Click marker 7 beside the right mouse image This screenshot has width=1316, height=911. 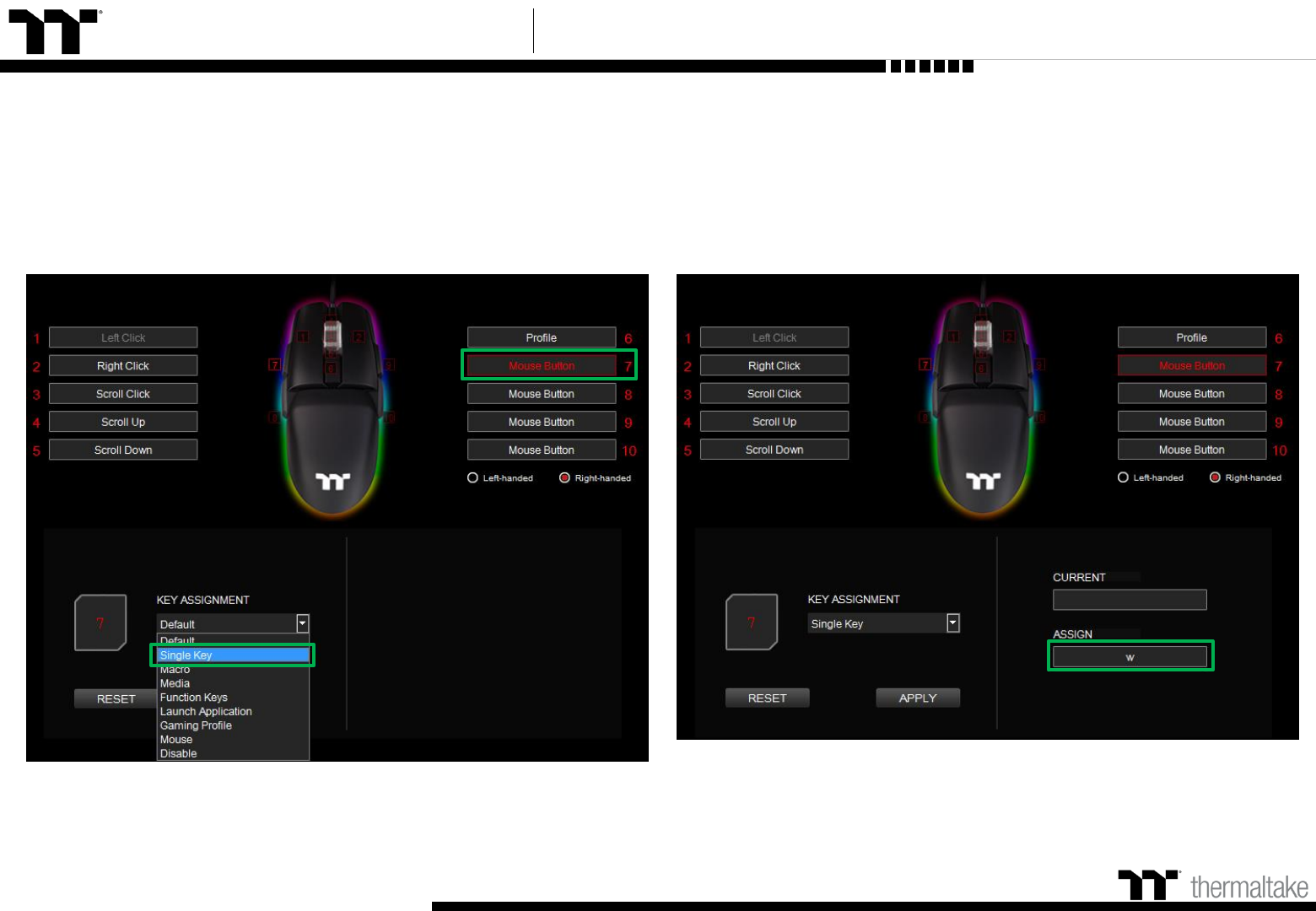click(925, 364)
